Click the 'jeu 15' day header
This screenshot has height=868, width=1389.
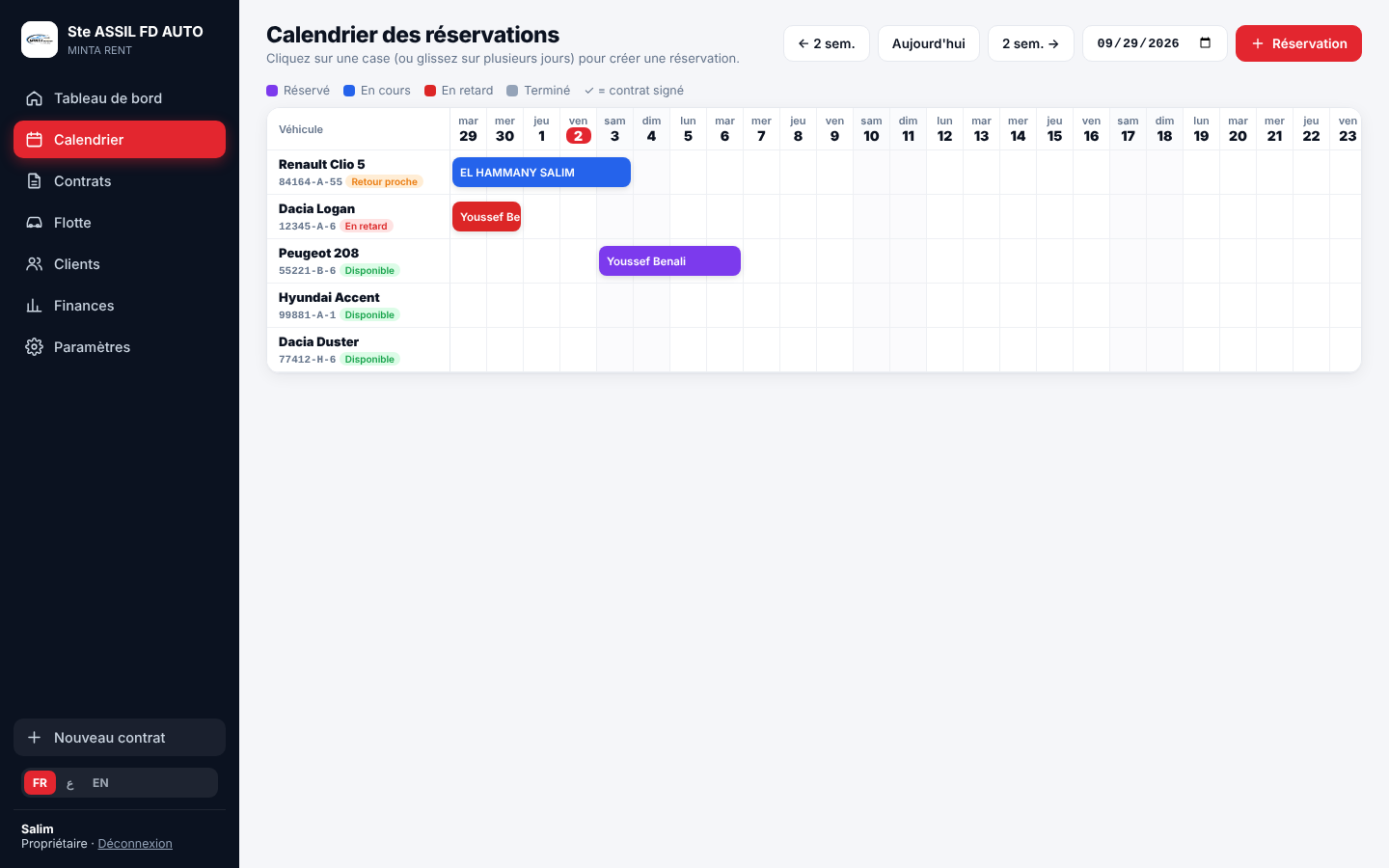coord(1054,129)
